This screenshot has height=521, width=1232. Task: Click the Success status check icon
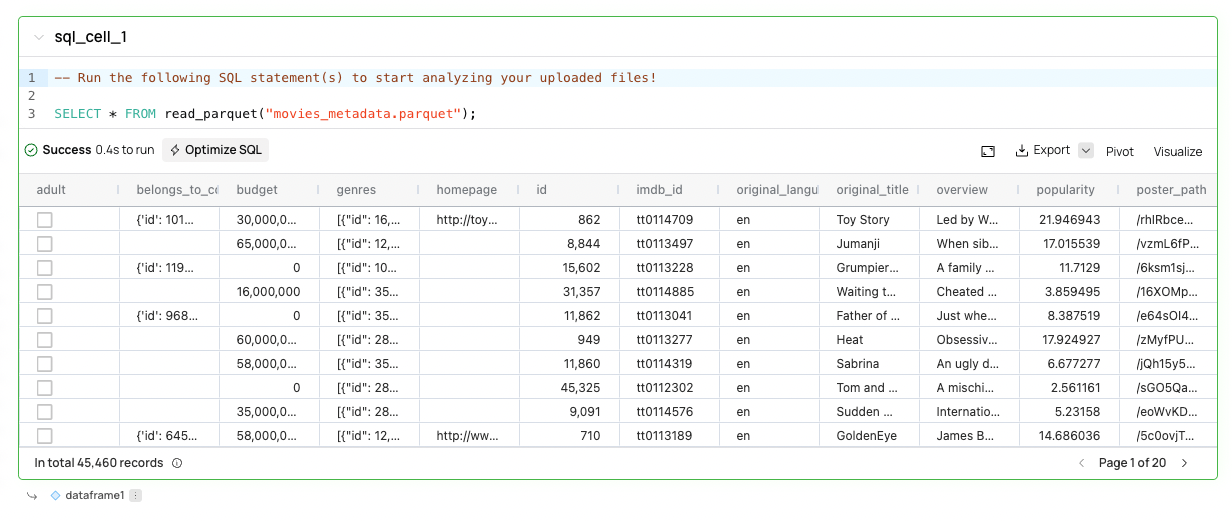click(31, 150)
